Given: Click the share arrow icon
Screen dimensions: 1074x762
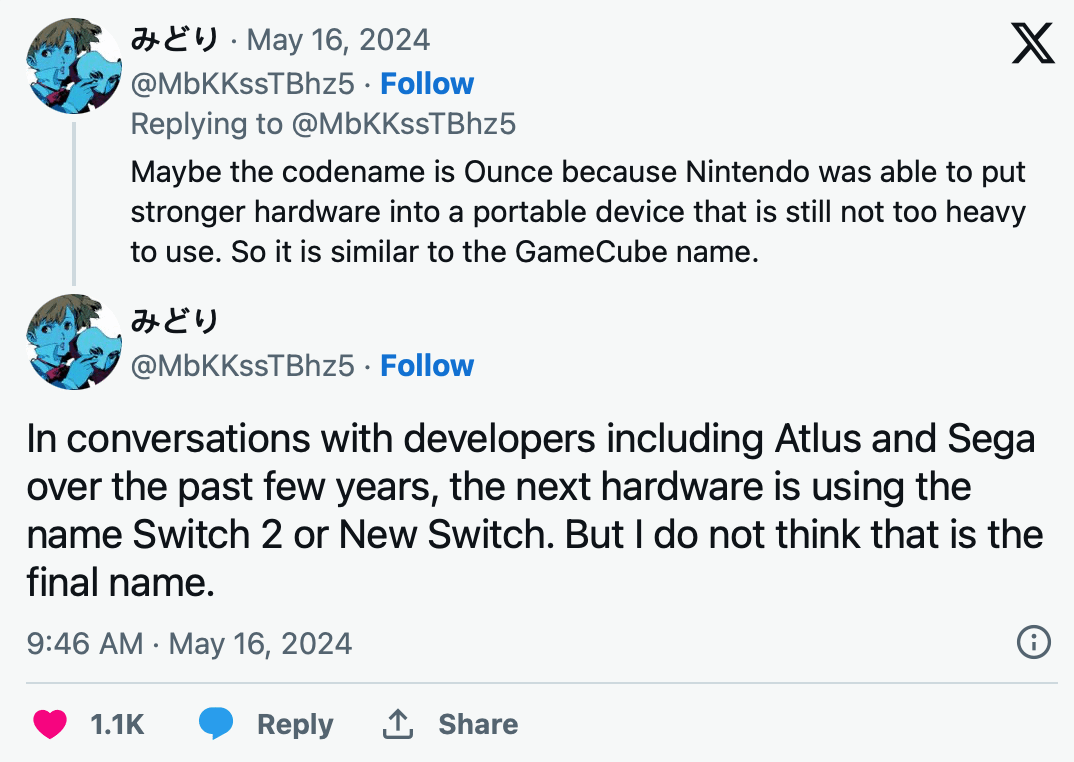Looking at the screenshot, I should (398, 724).
